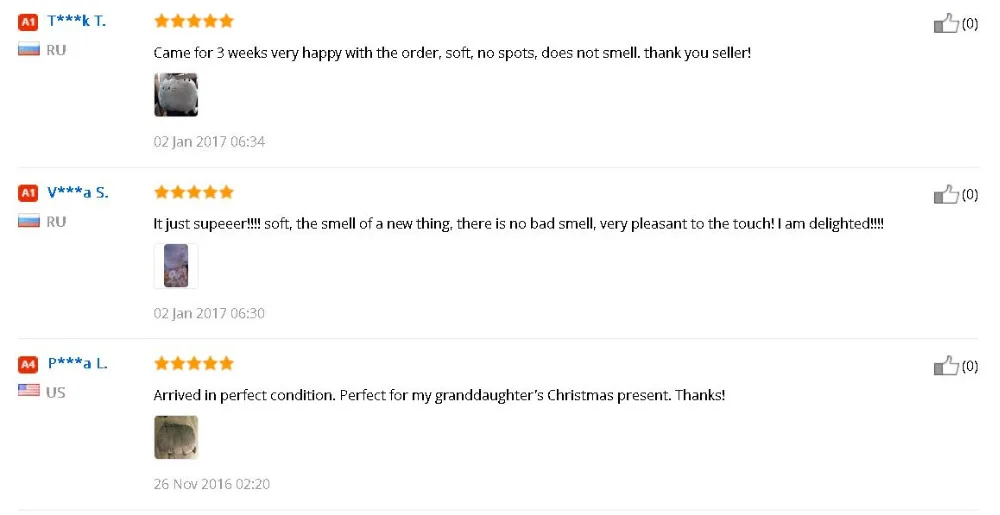Open reviewer profile V***a S.
Image resolution: width=1000 pixels, height=515 pixels.
78,192
